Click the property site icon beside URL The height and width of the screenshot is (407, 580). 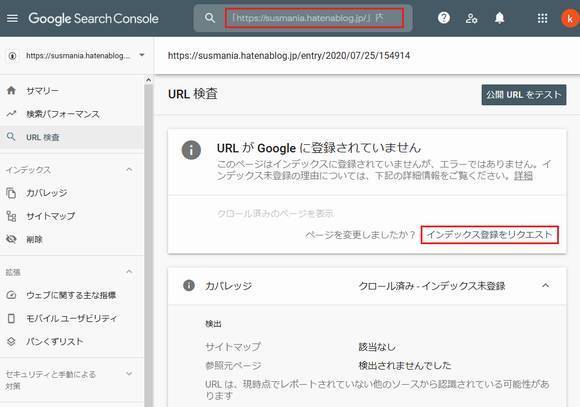(13, 56)
